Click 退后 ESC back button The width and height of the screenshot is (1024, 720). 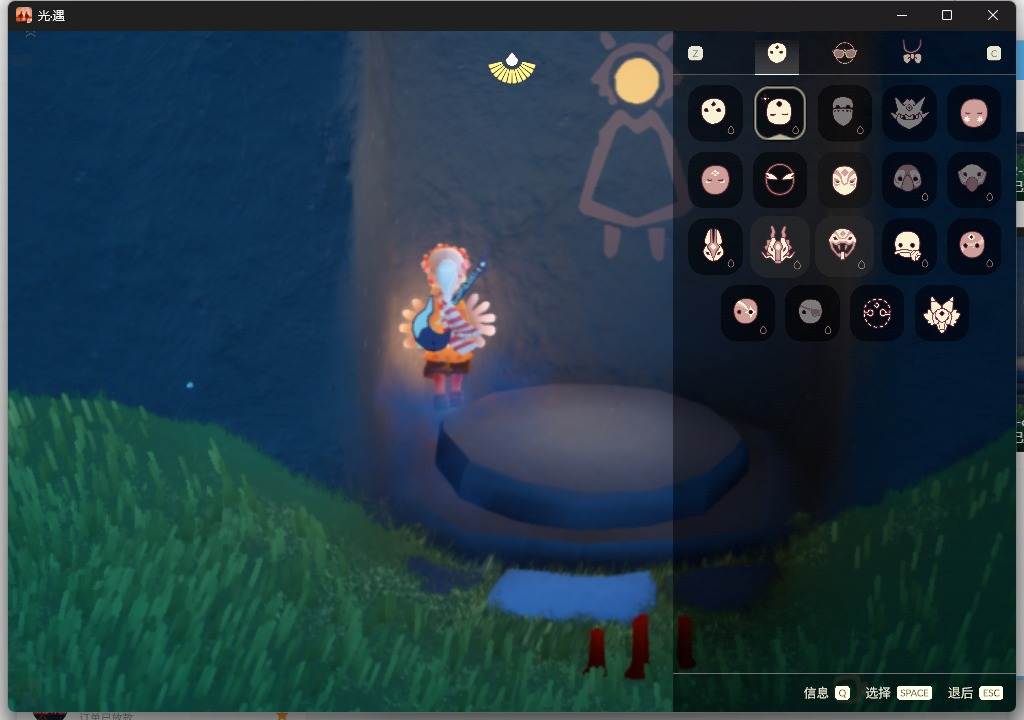pos(975,693)
